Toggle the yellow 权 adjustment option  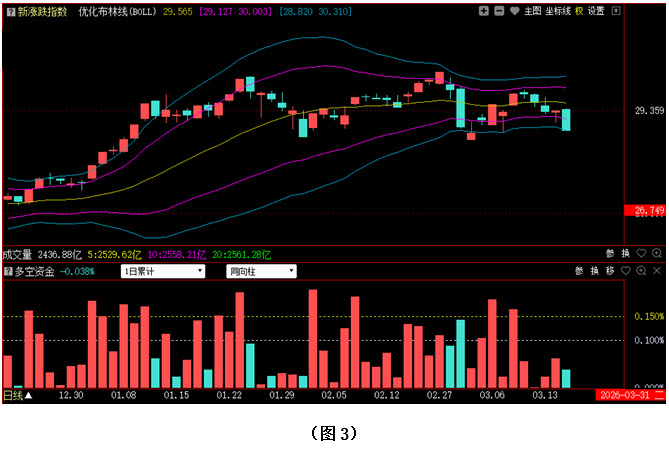578,11
